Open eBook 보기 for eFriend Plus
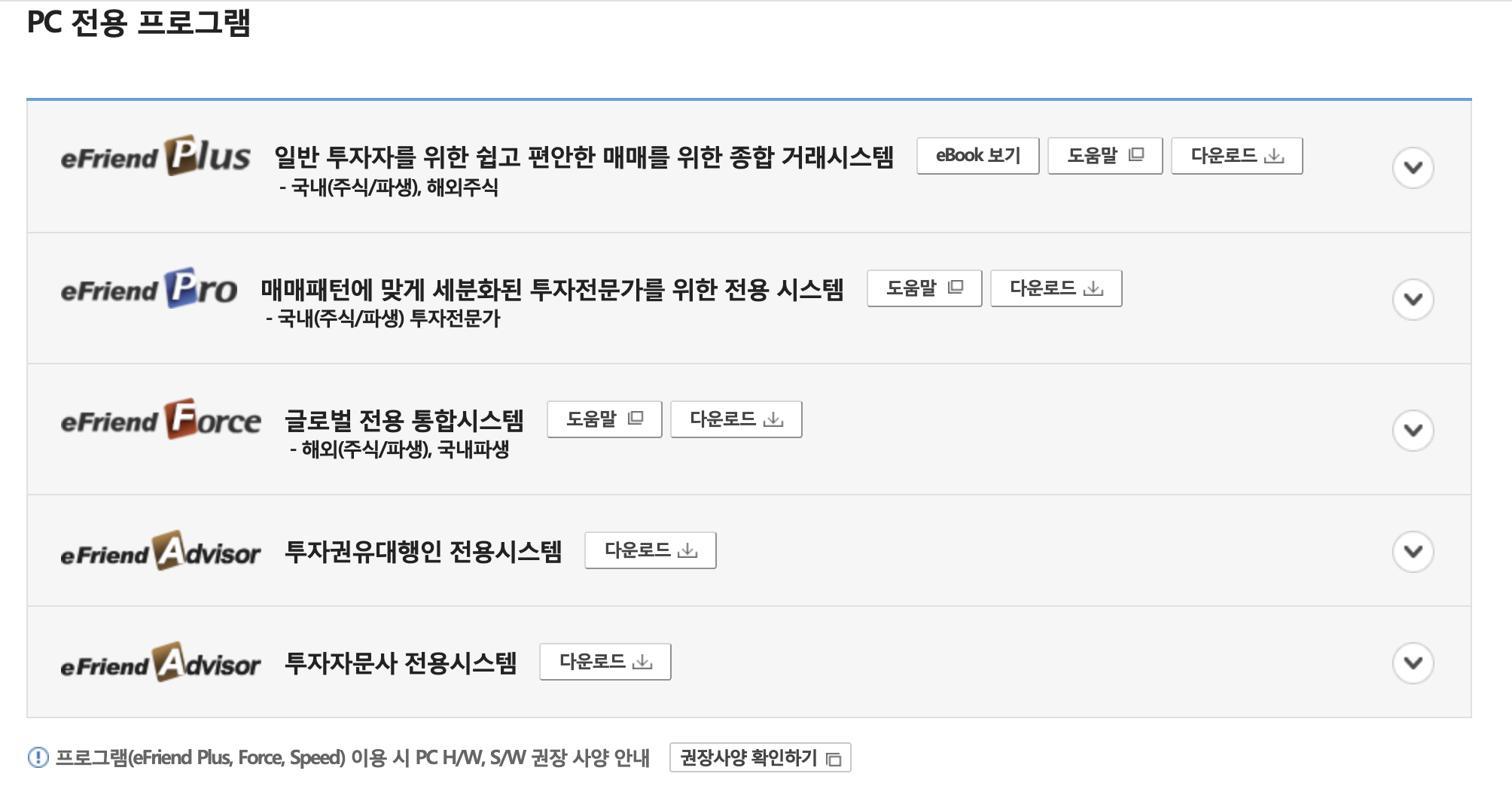 (x=977, y=156)
